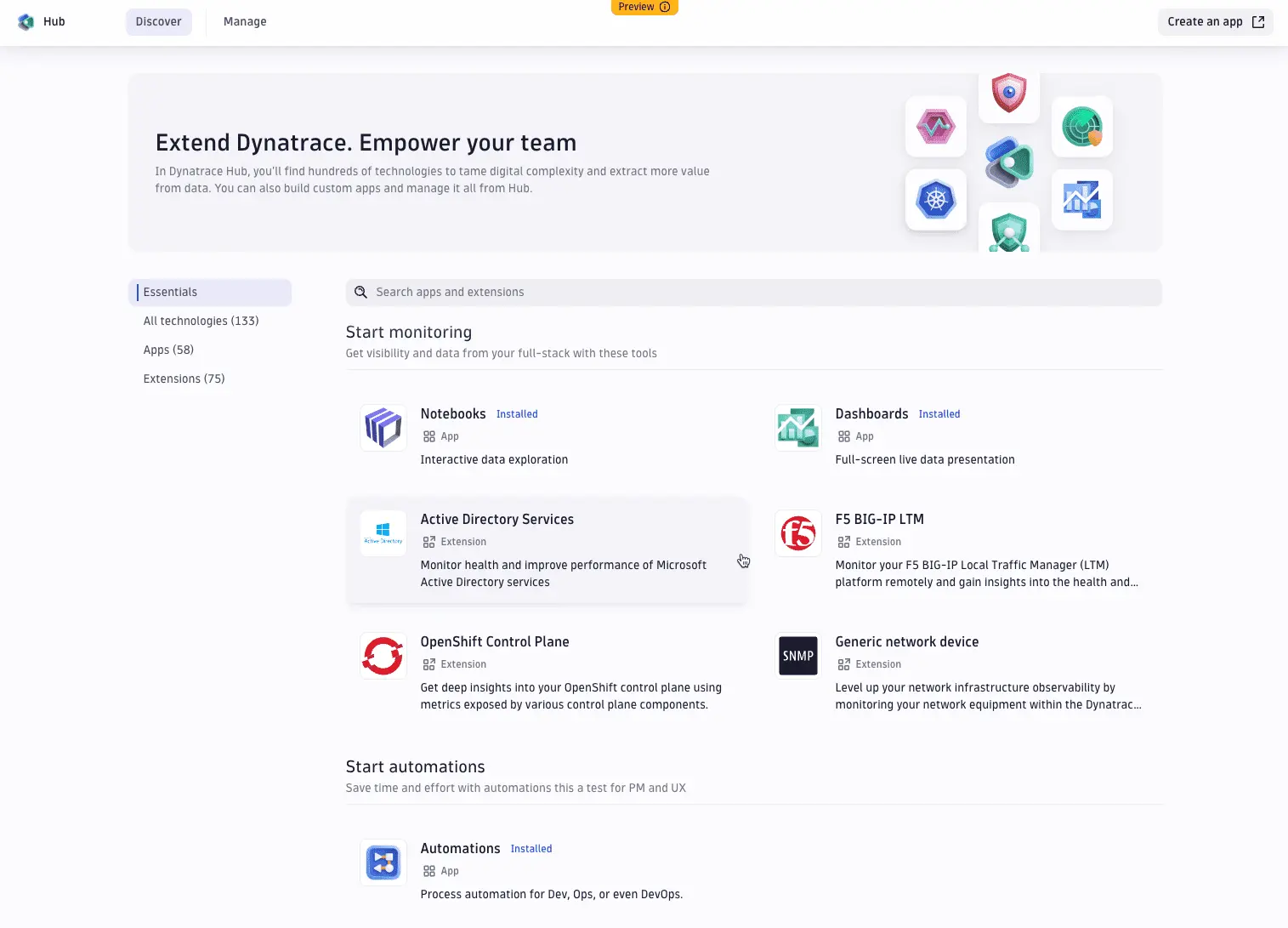Switch to the Manage tab
Viewport: 1288px width, 928px height.
(245, 22)
